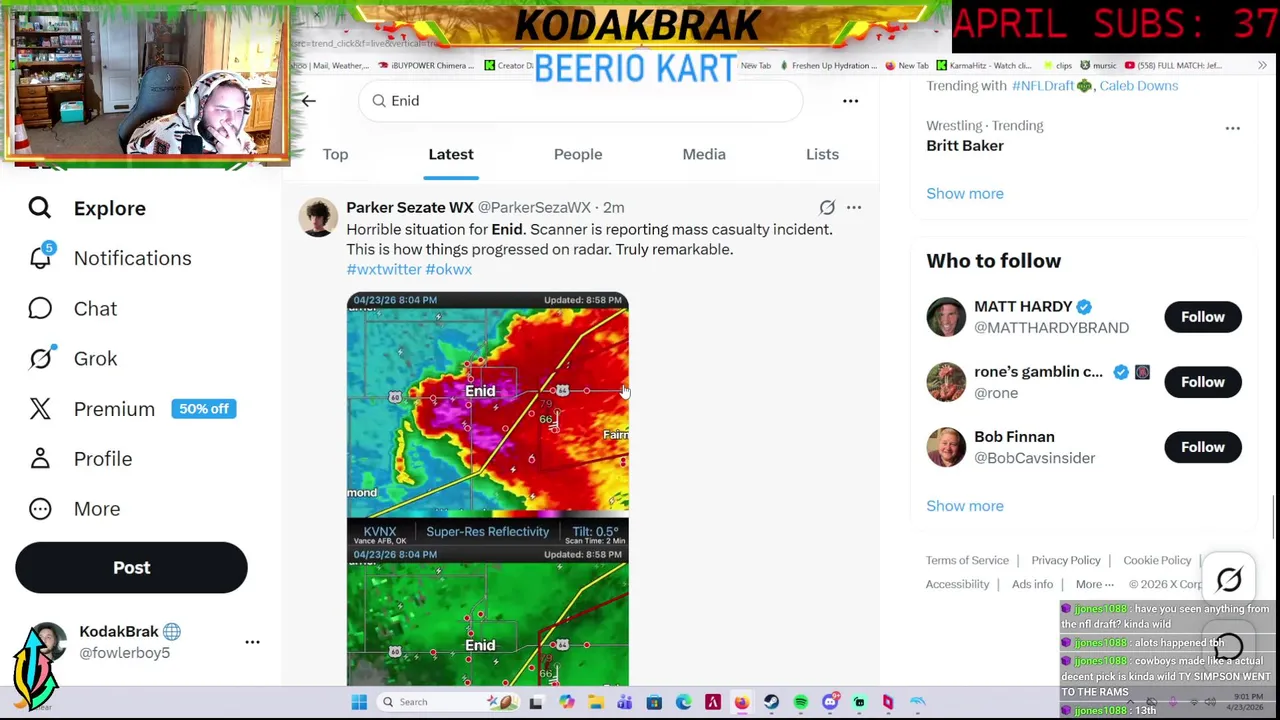The image size is (1280, 720).
Task: Open Steam from the taskbar
Action: pos(771,702)
